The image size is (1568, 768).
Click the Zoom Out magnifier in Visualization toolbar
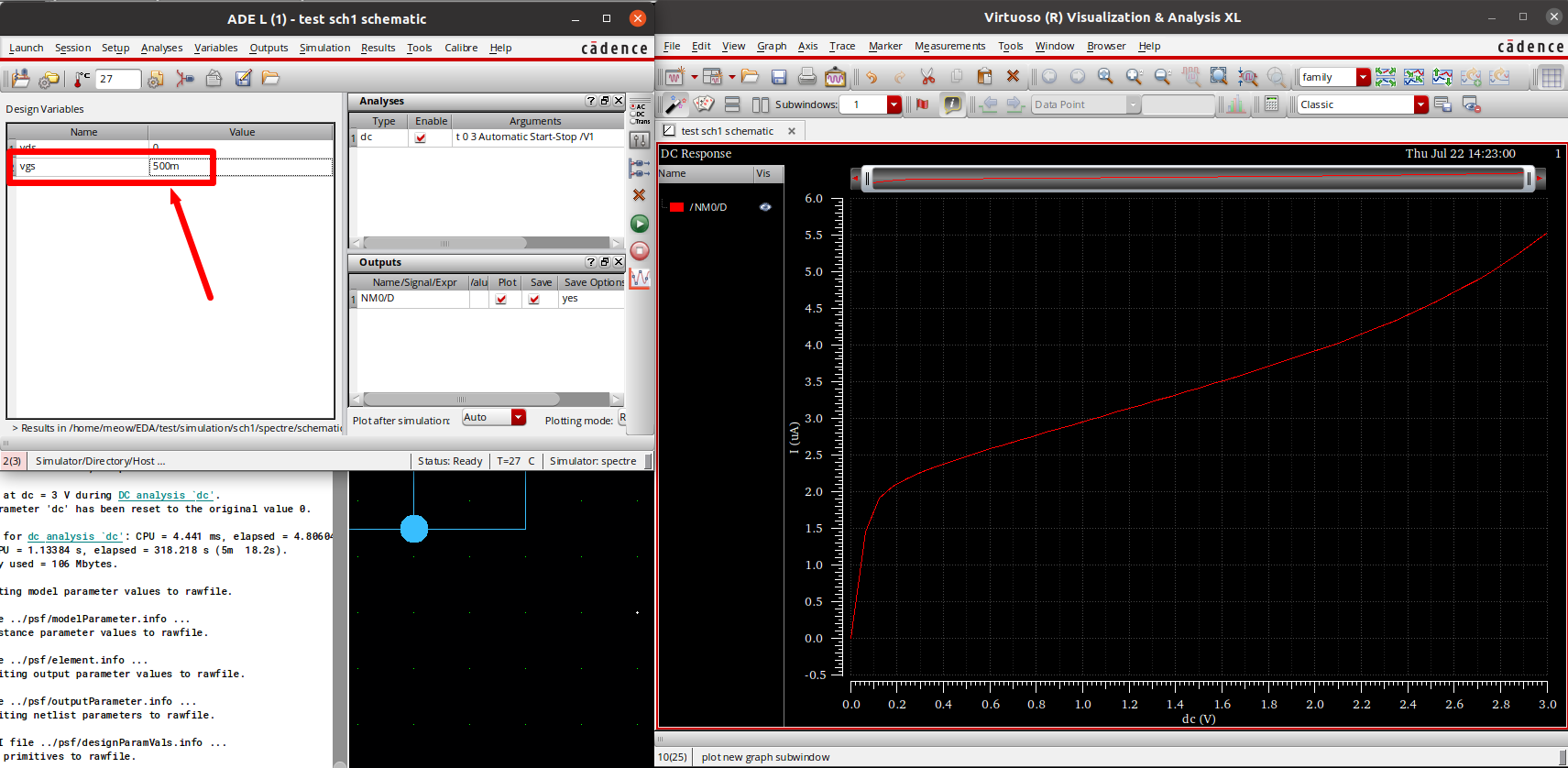point(1162,77)
